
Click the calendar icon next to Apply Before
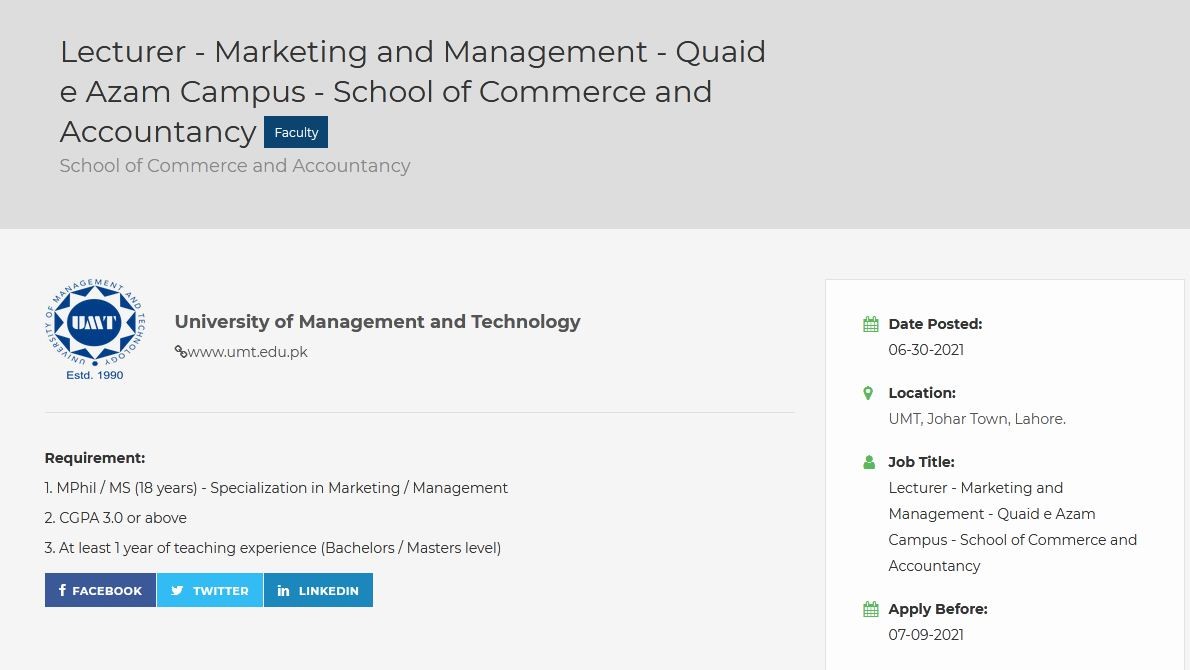coord(870,609)
